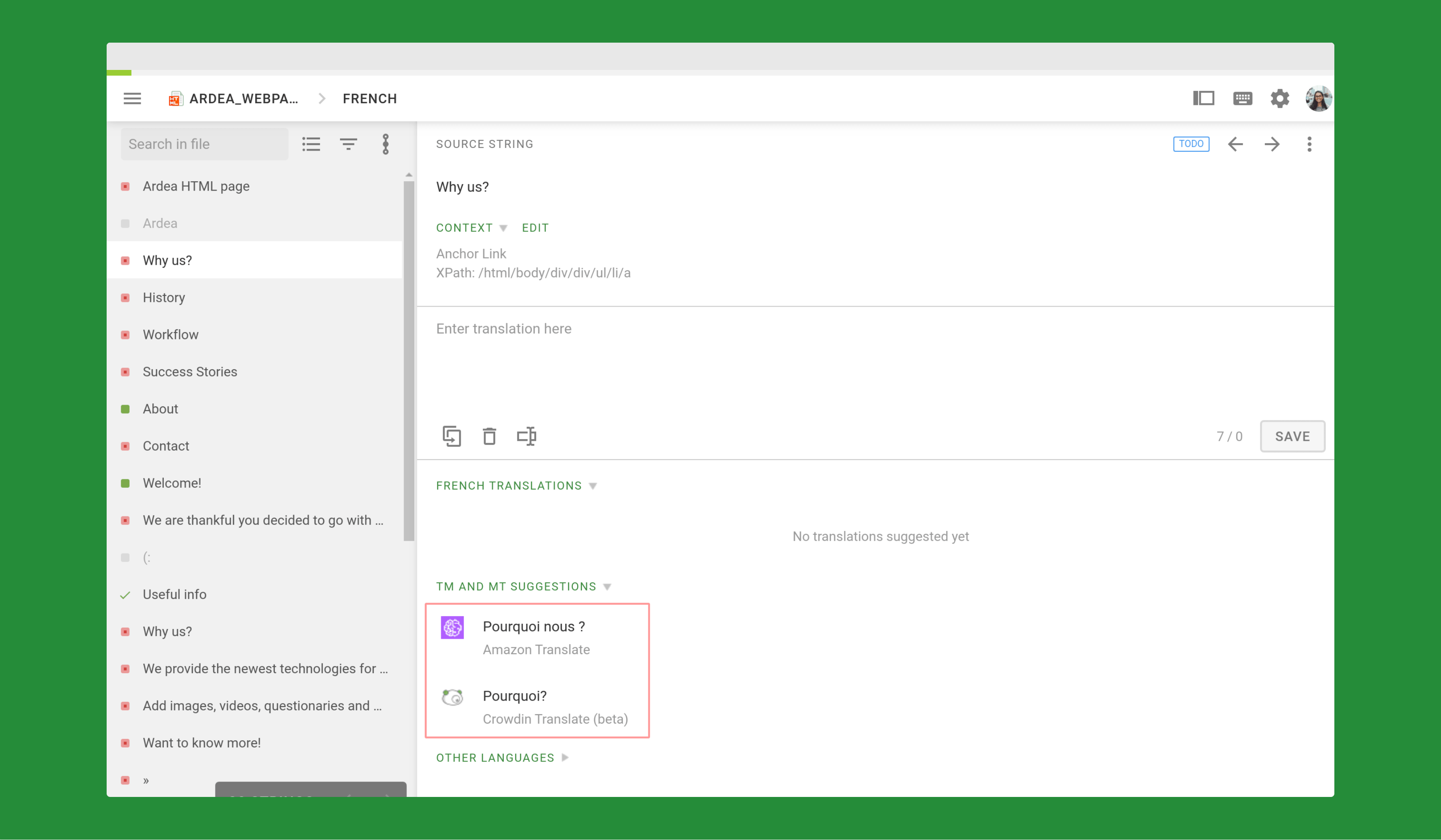Image resolution: width=1441 pixels, height=840 pixels.
Task: Toggle the sidebar layout view icon
Action: click(1203, 98)
